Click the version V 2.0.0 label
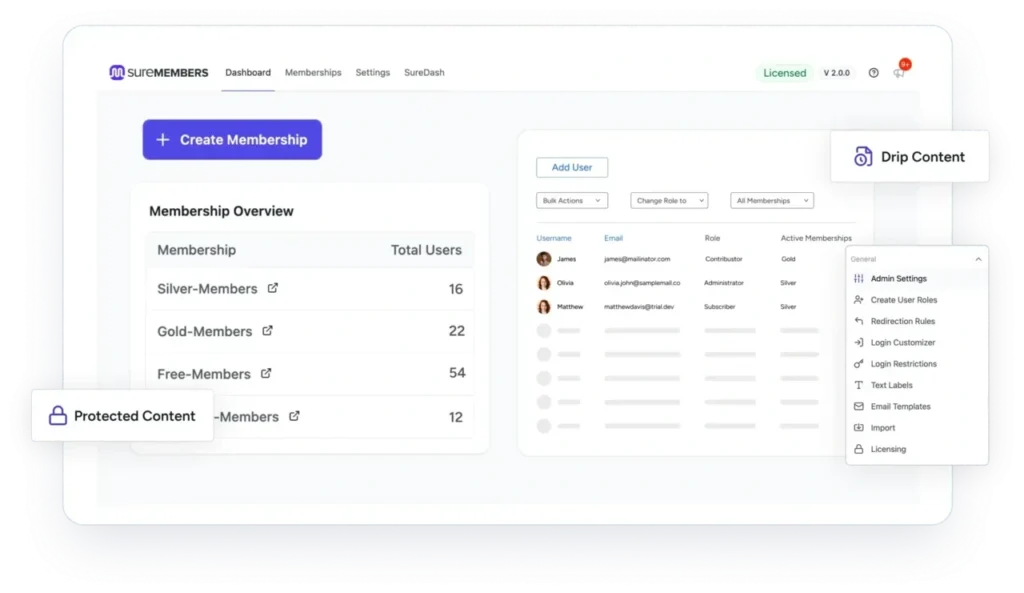This screenshot has height=593, width=1024. coord(837,73)
